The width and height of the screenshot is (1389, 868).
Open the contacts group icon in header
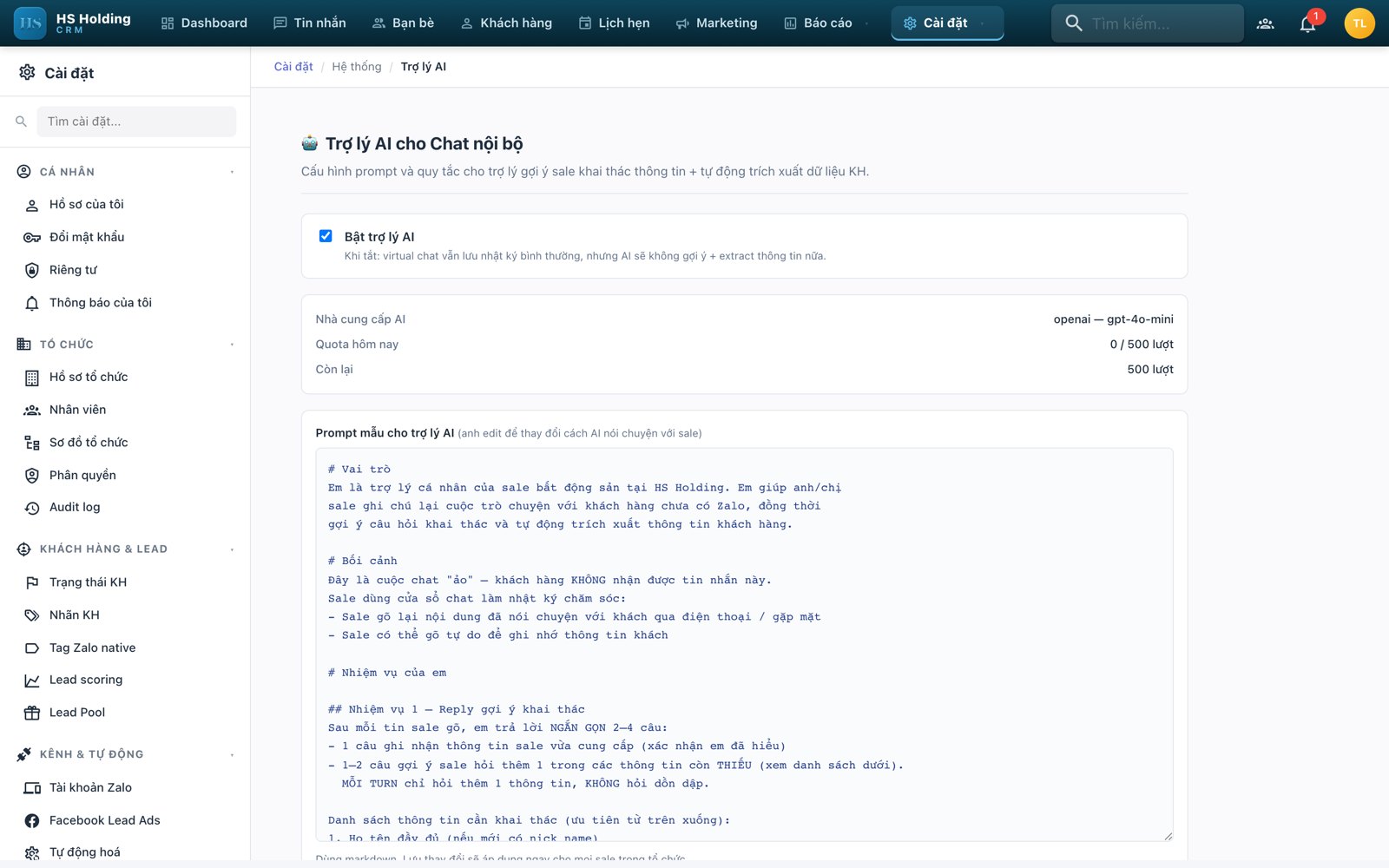coord(1265,24)
